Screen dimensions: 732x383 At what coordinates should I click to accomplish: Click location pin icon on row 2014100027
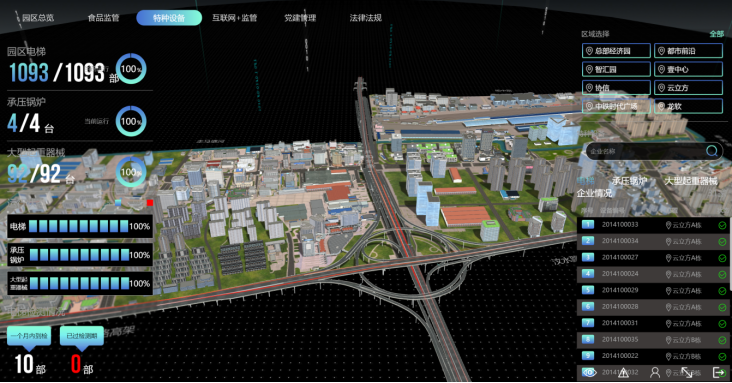[668, 258]
